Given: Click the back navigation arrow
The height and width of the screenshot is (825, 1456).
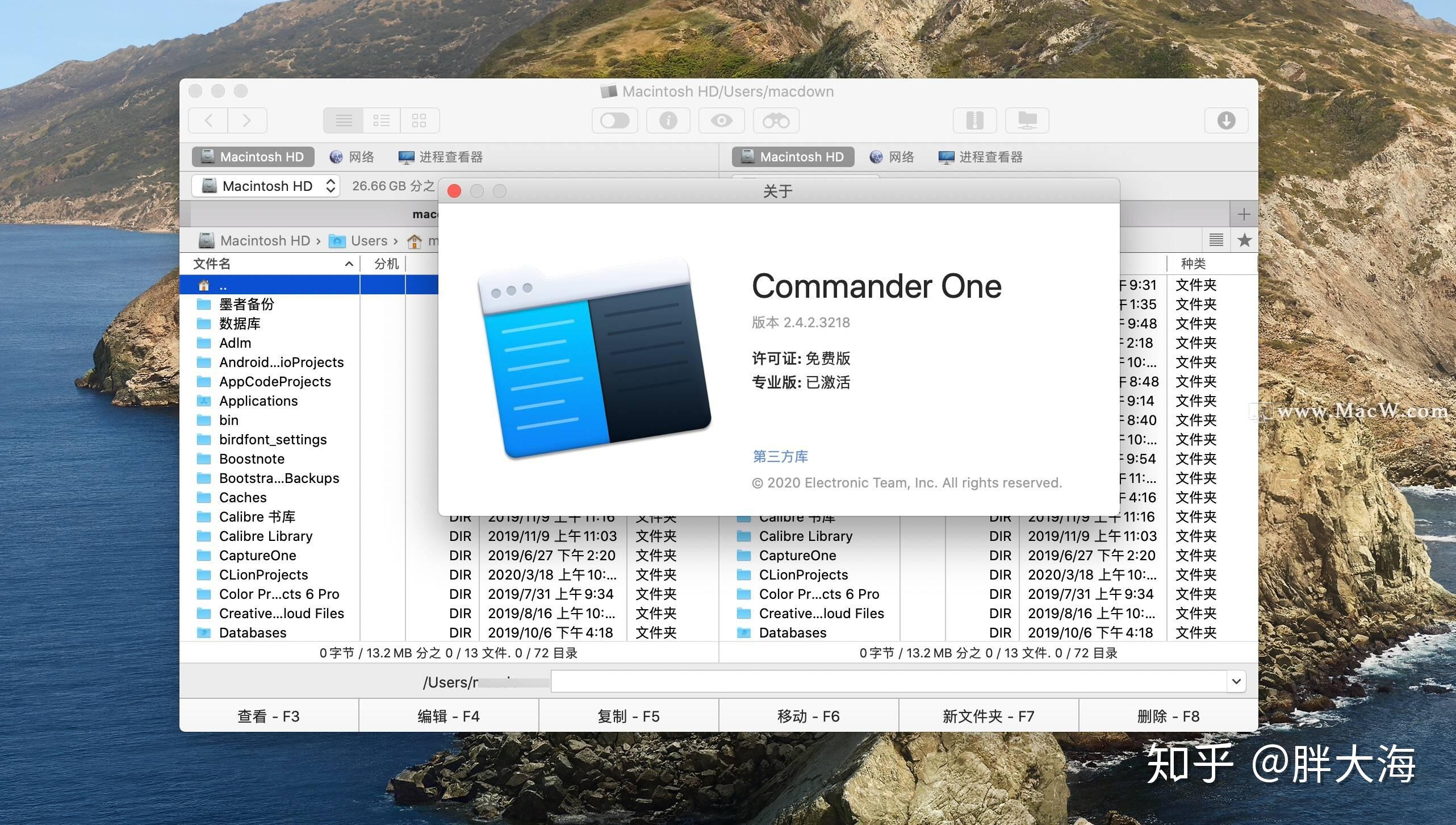Looking at the screenshot, I should click(207, 120).
